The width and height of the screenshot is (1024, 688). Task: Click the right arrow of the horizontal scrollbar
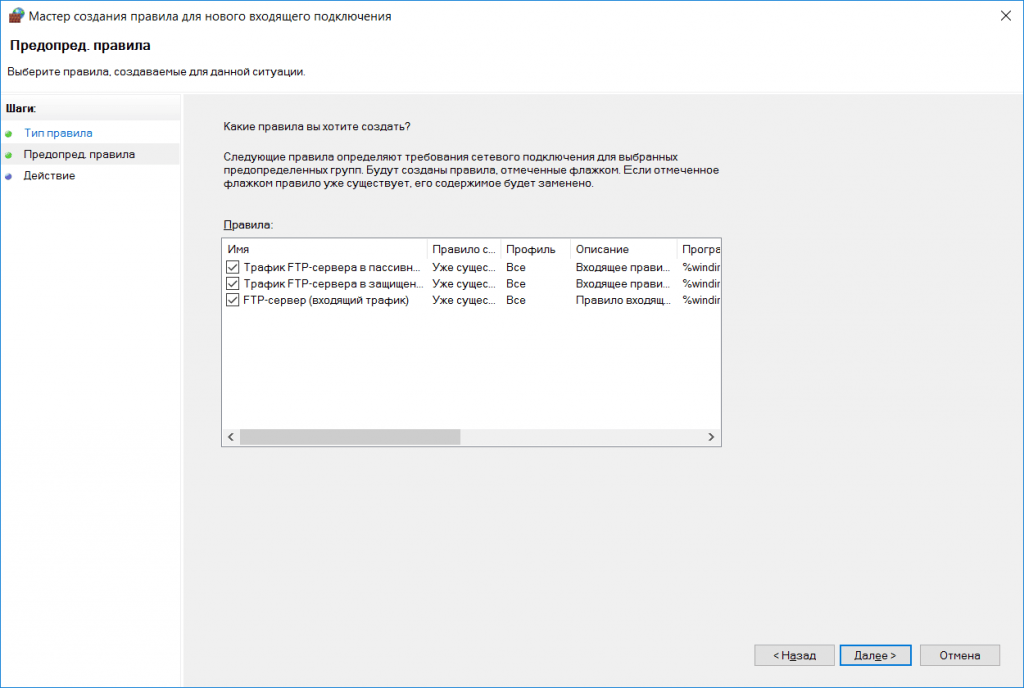tap(711, 437)
